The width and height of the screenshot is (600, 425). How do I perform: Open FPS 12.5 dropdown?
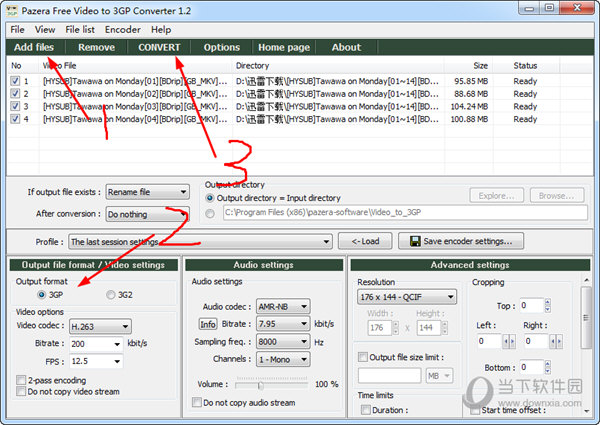click(96, 361)
